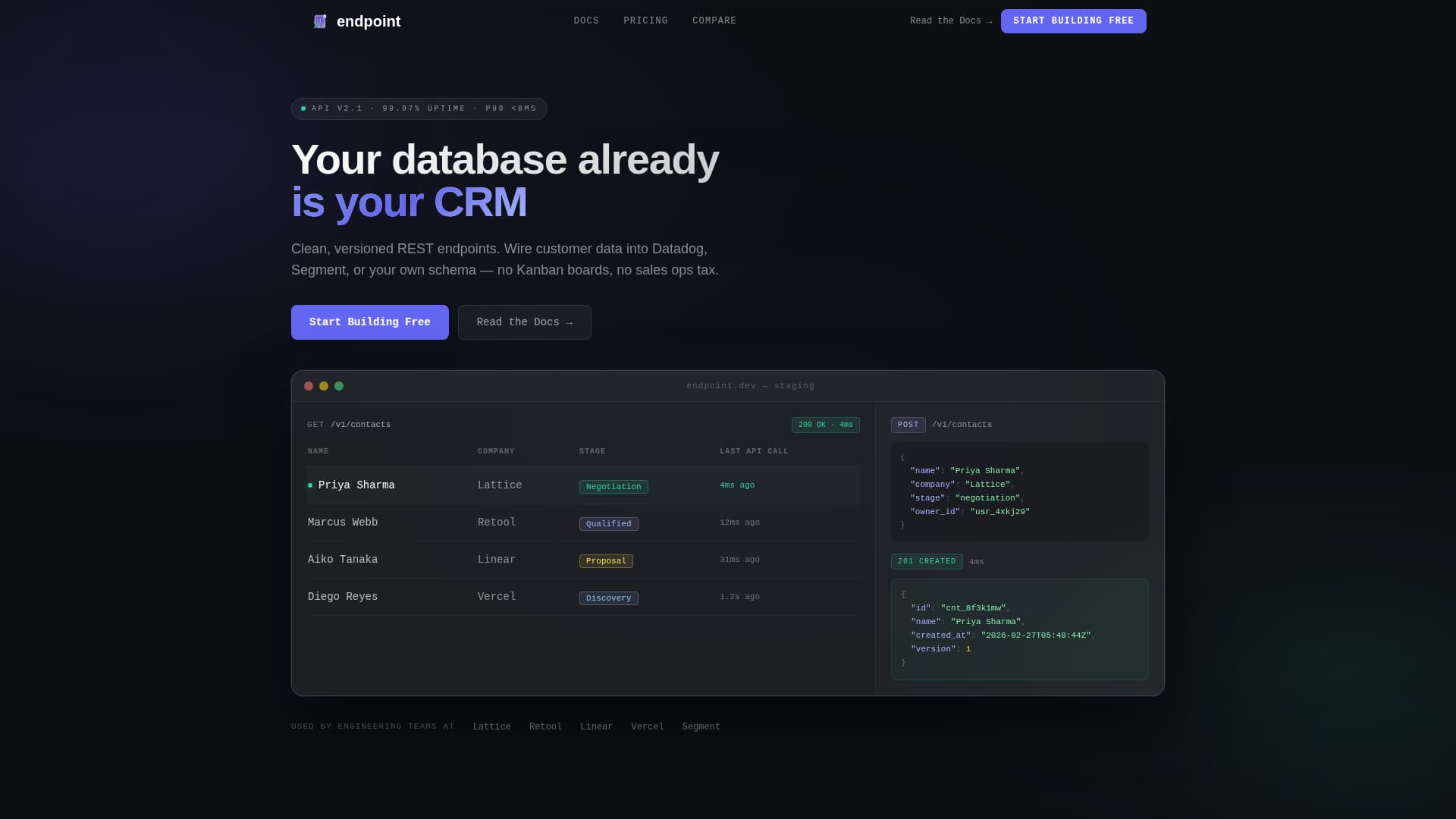Screen dimensions: 1456x819
Task: Click the endpoint logo icon
Action: pyautogui.click(x=319, y=21)
